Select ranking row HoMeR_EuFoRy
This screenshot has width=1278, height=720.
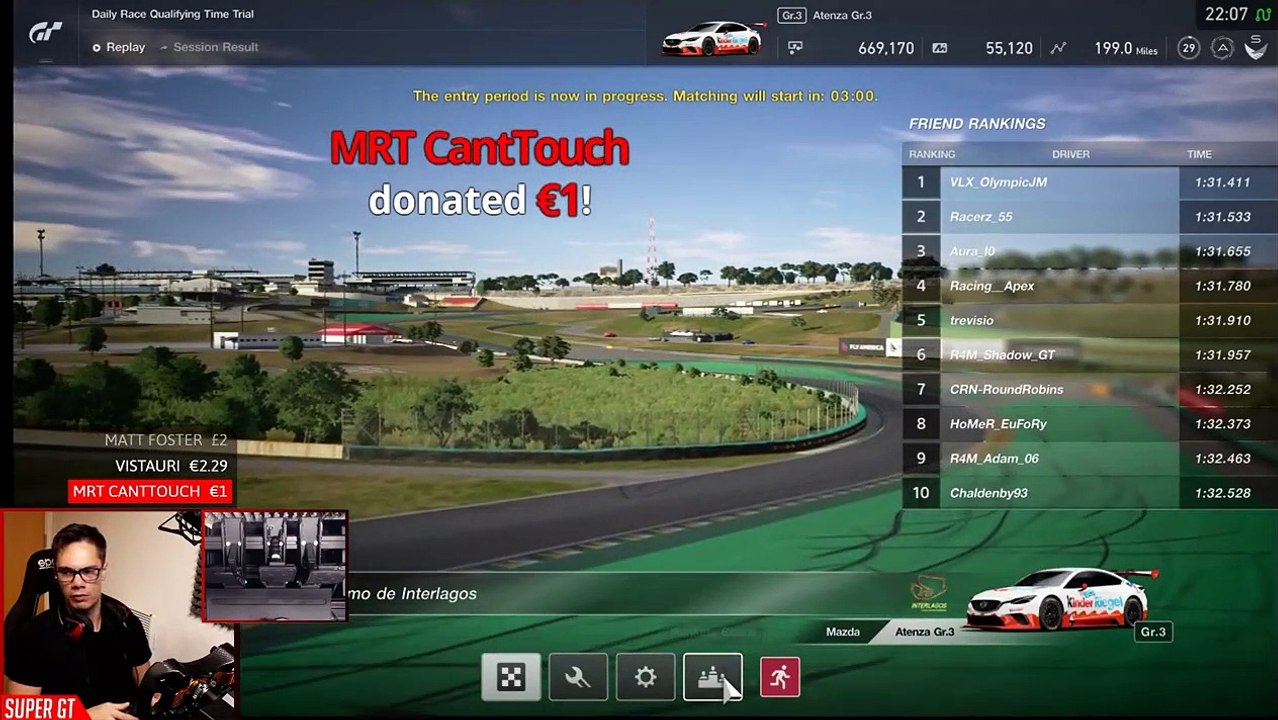1089,424
